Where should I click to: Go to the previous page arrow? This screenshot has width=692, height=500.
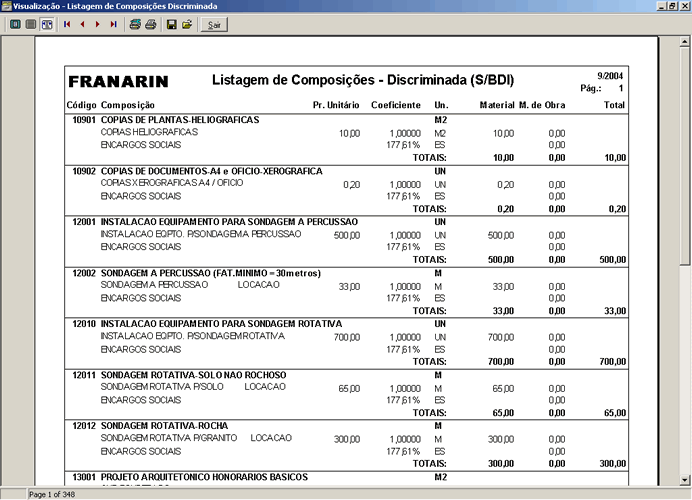83,24
